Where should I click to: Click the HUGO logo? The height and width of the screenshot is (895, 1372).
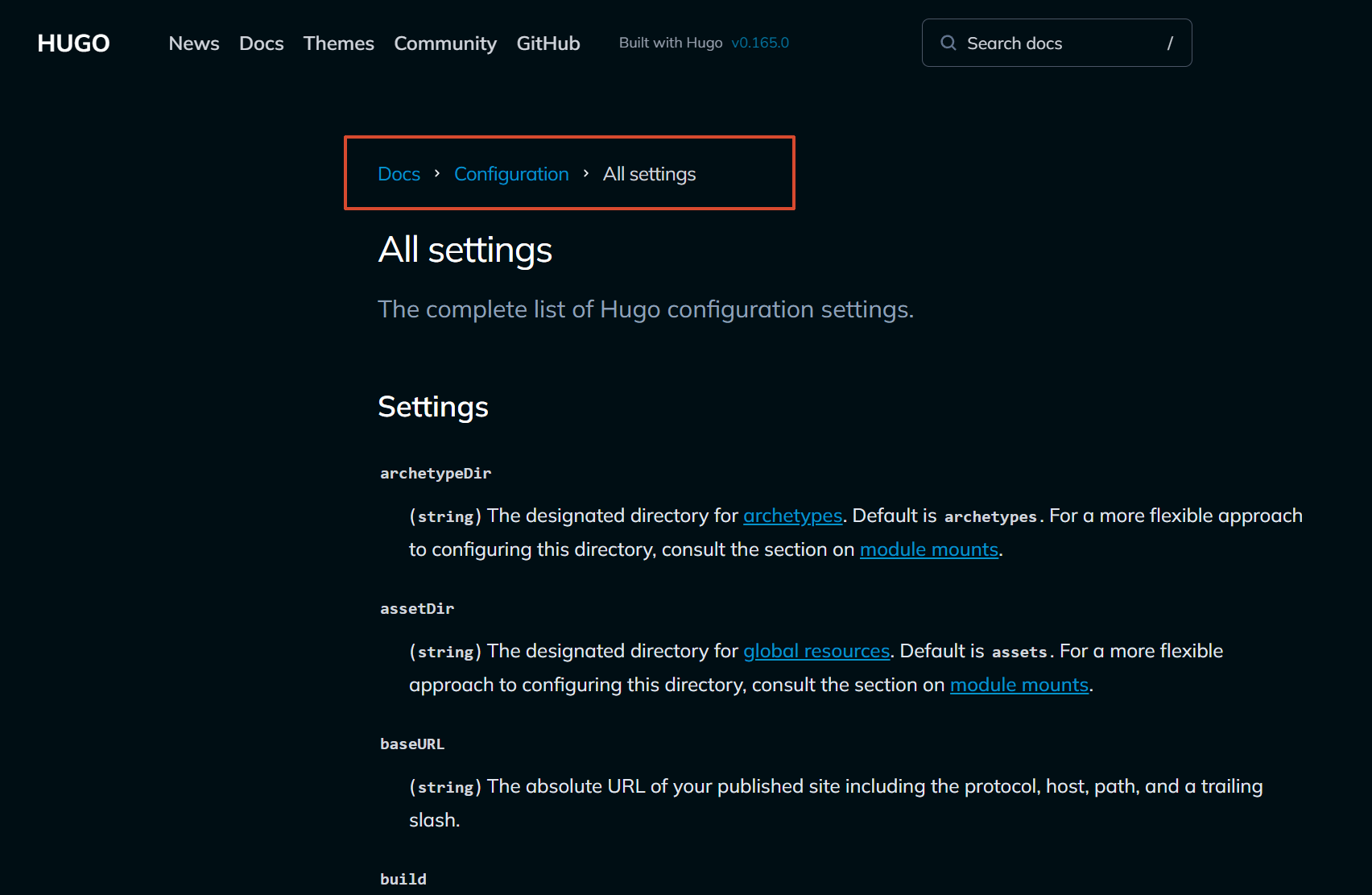pos(73,44)
